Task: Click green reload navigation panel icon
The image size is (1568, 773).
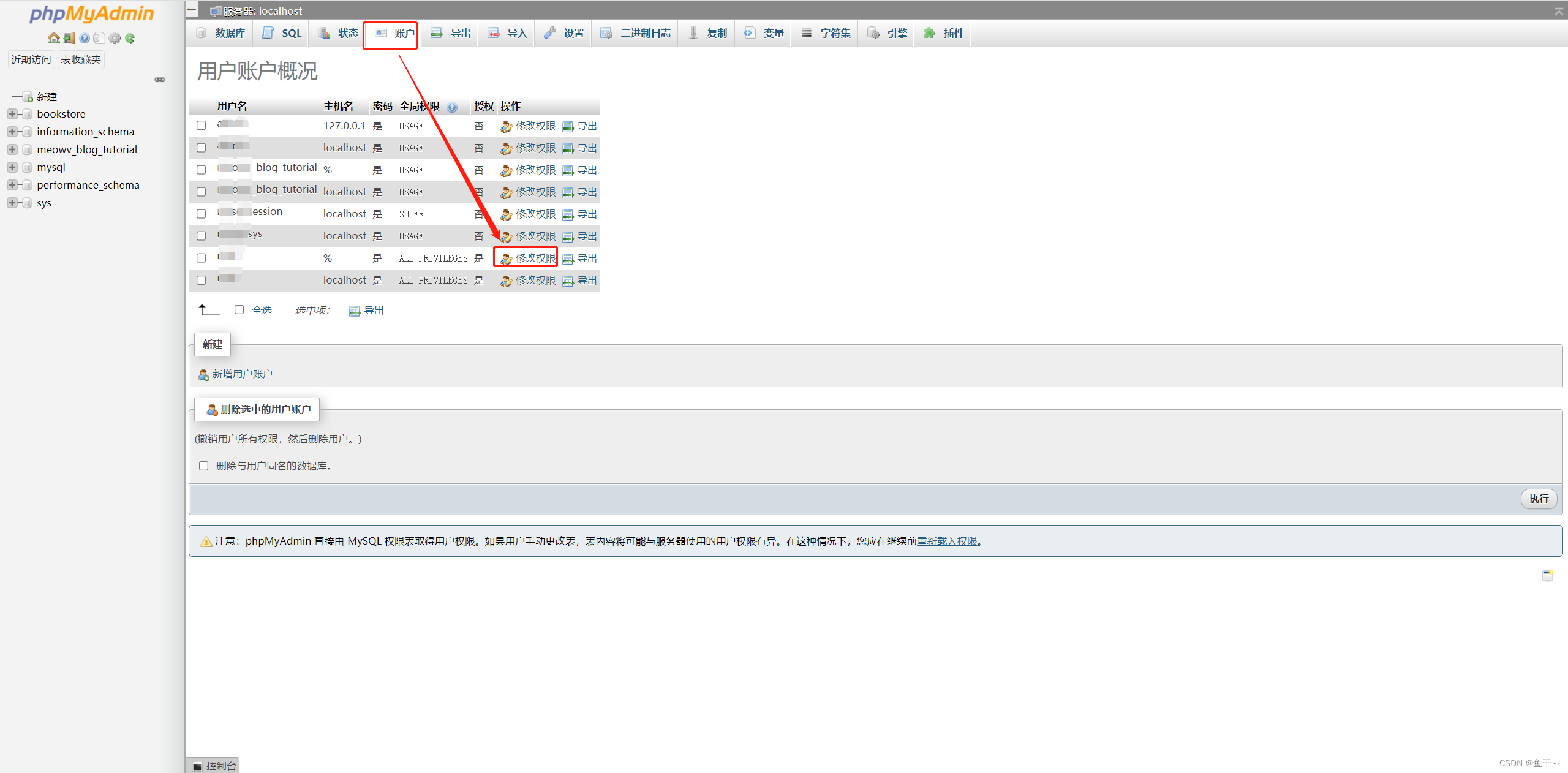Action: [x=130, y=38]
